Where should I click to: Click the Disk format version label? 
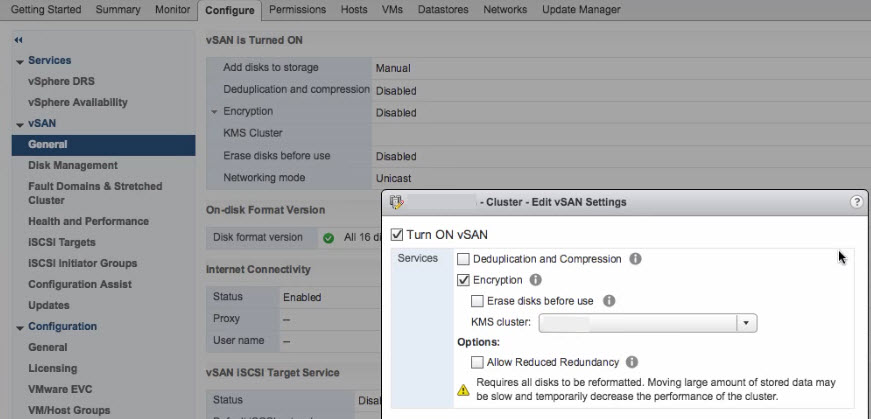(x=258, y=237)
